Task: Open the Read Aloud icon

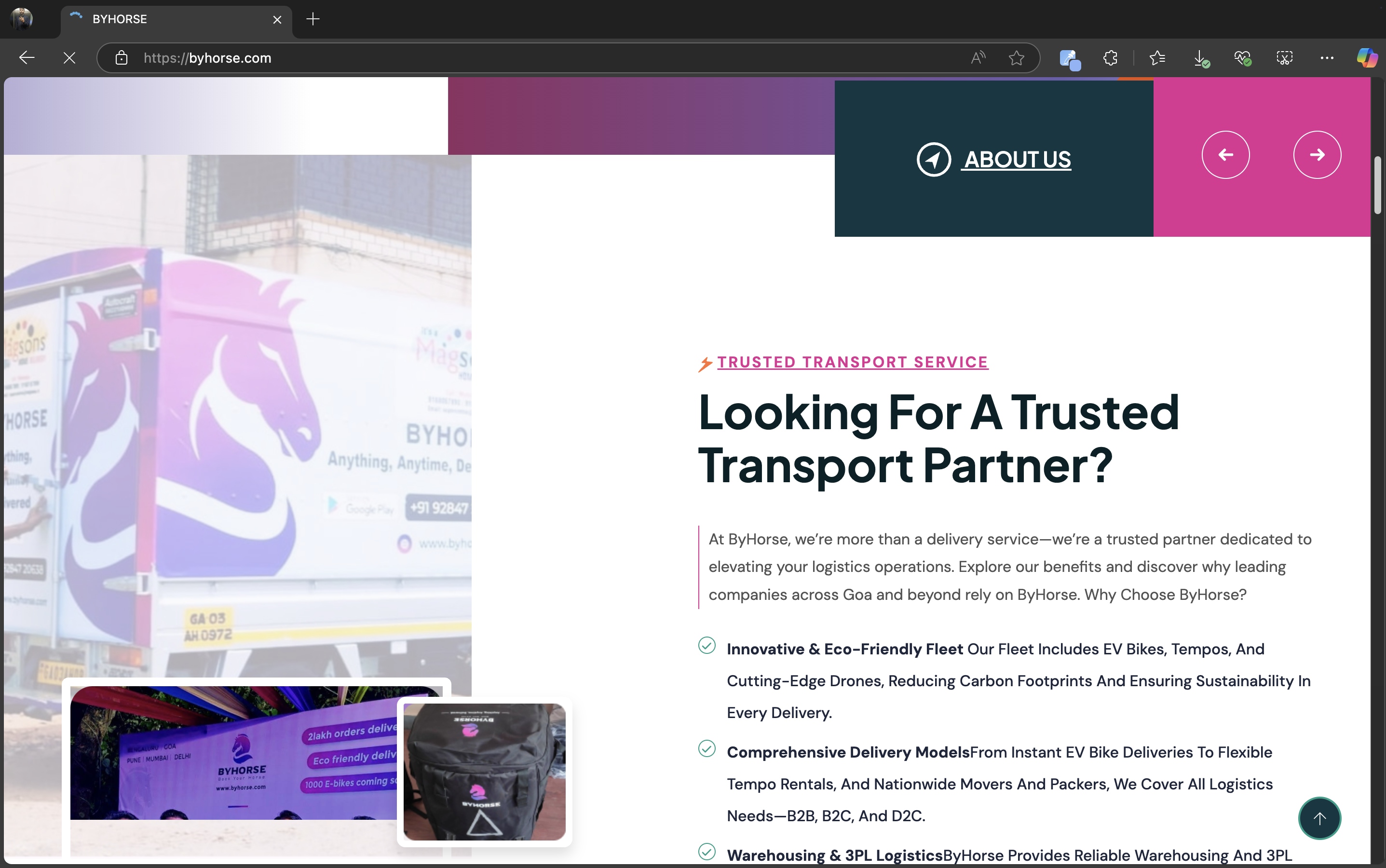Action: [x=978, y=57]
